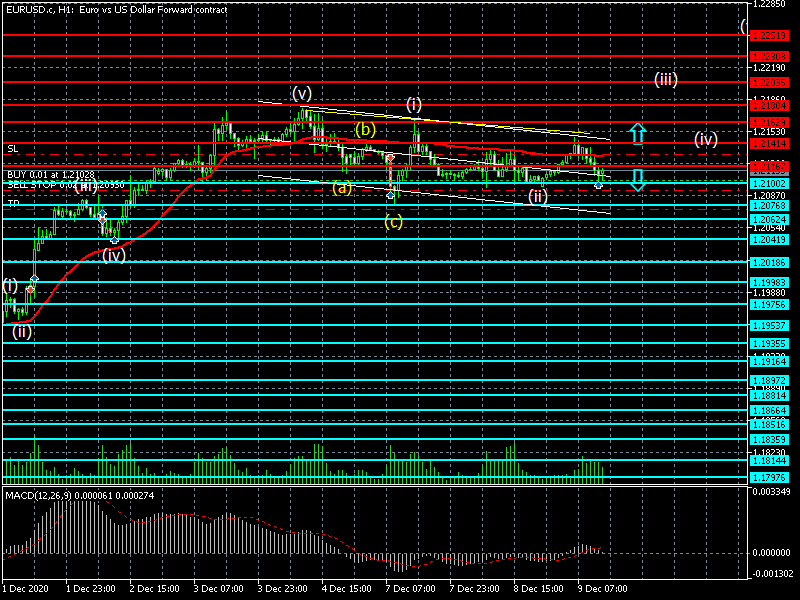Select the projected (iv) wave label on right
Viewport: 800px width, 600px height.
click(706, 139)
